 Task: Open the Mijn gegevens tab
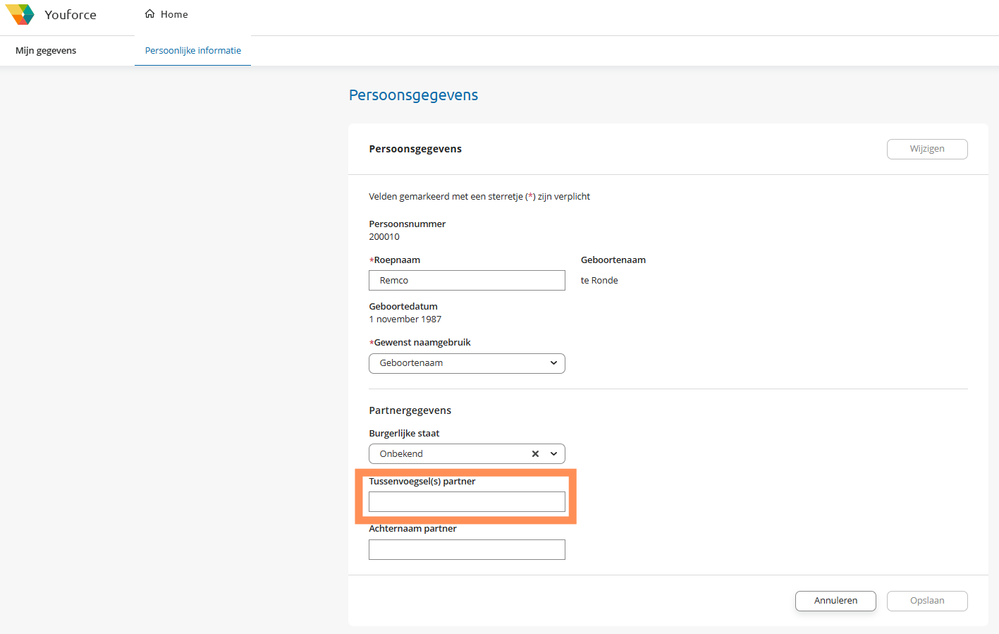pos(46,50)
